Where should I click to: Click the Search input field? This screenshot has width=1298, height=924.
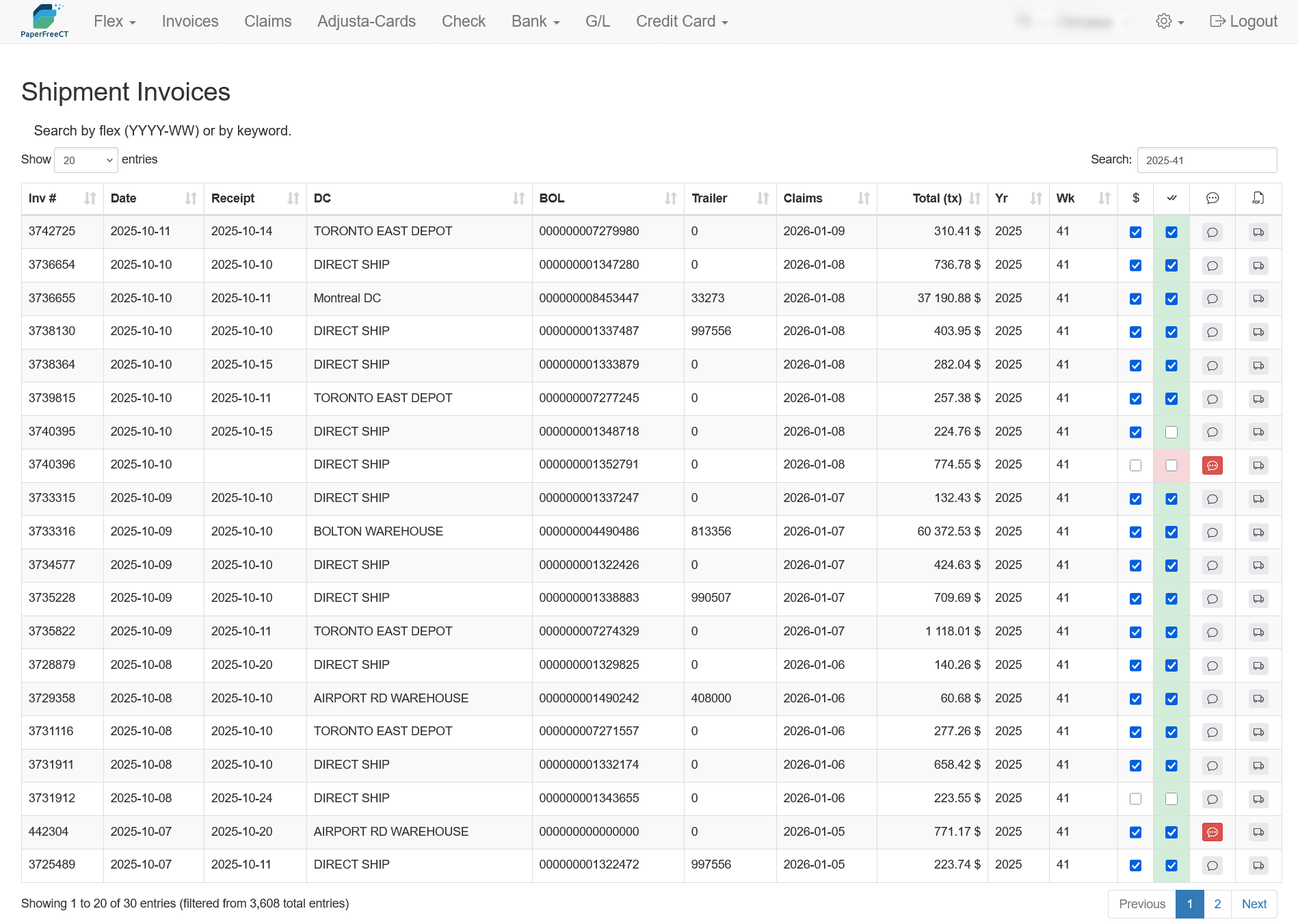click(1206, 160)
